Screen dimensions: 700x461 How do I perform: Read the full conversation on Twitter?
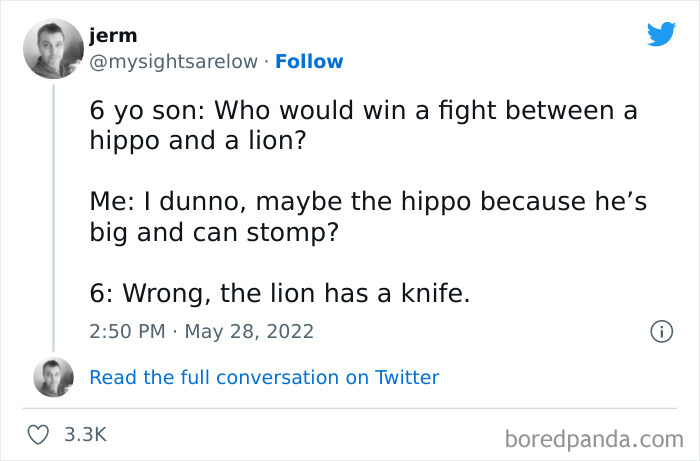pos(264,377)
